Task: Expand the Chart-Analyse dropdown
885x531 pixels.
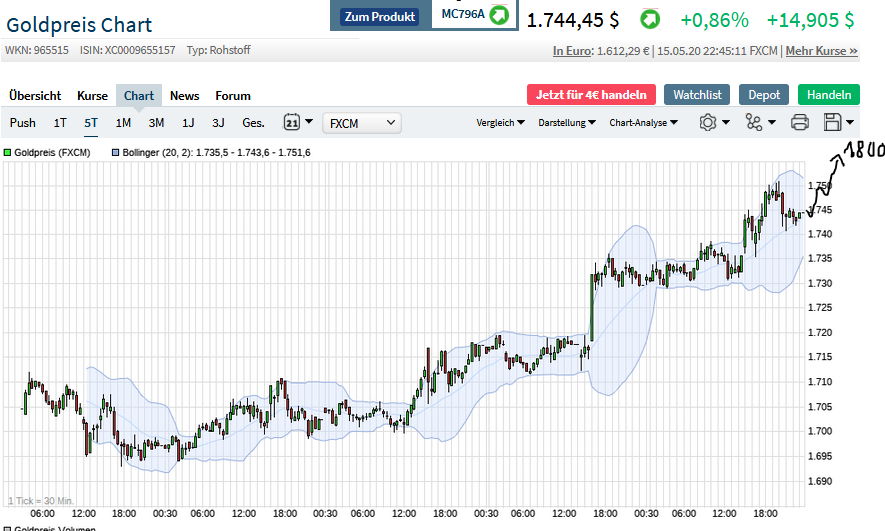Action: [643, 123]
